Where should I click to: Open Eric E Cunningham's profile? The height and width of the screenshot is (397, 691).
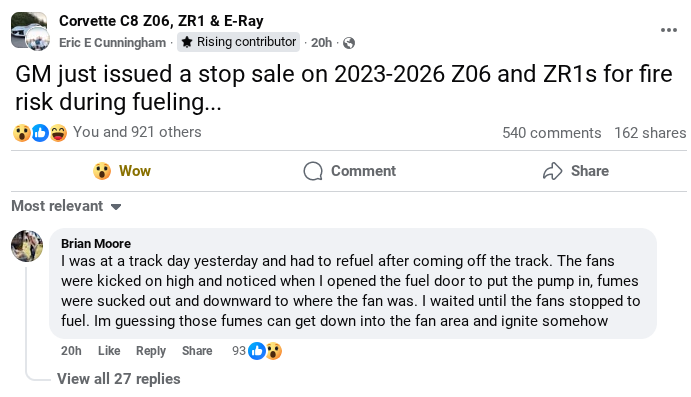[x=112, y=43]
